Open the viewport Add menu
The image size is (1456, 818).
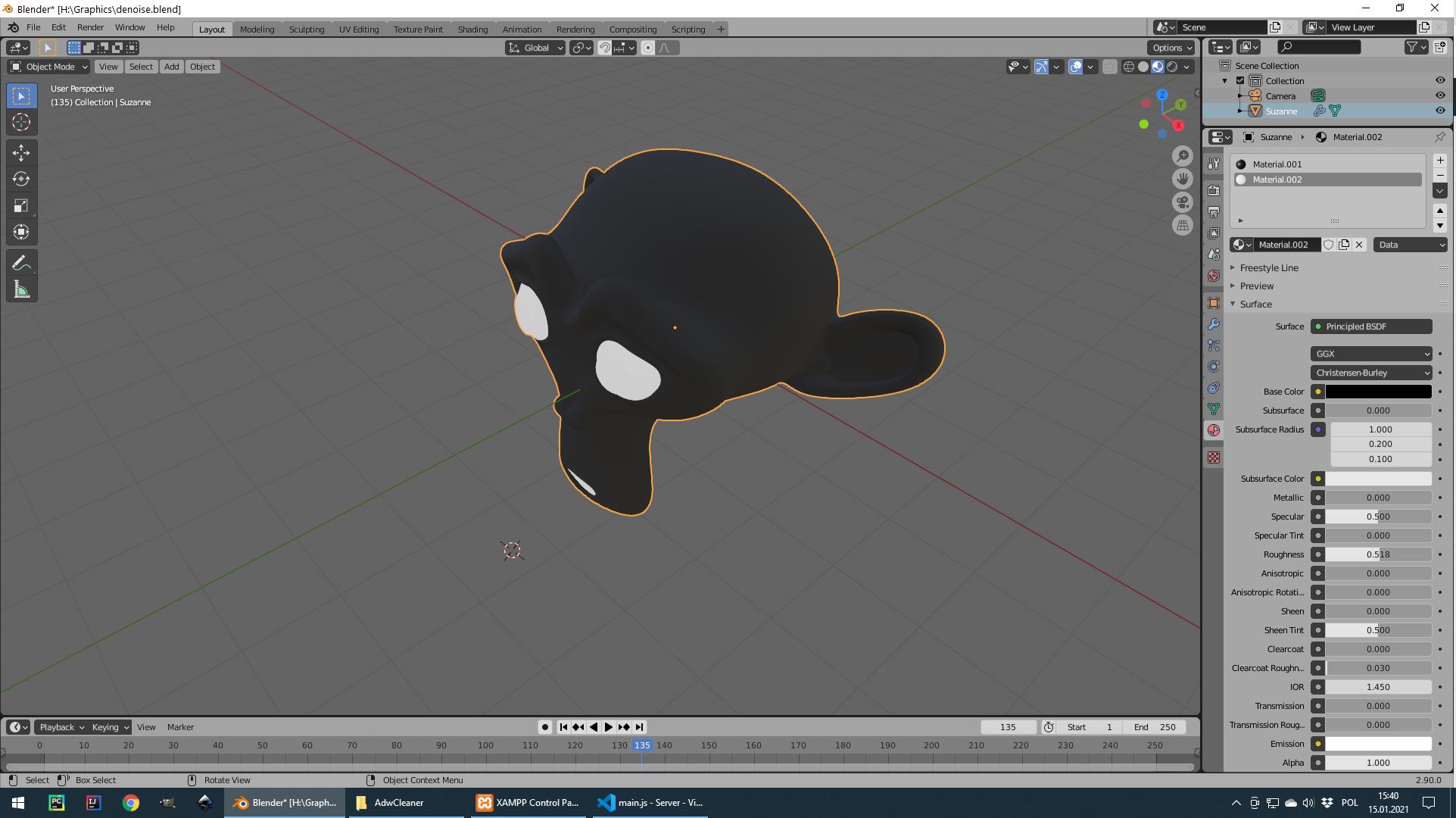172,67
